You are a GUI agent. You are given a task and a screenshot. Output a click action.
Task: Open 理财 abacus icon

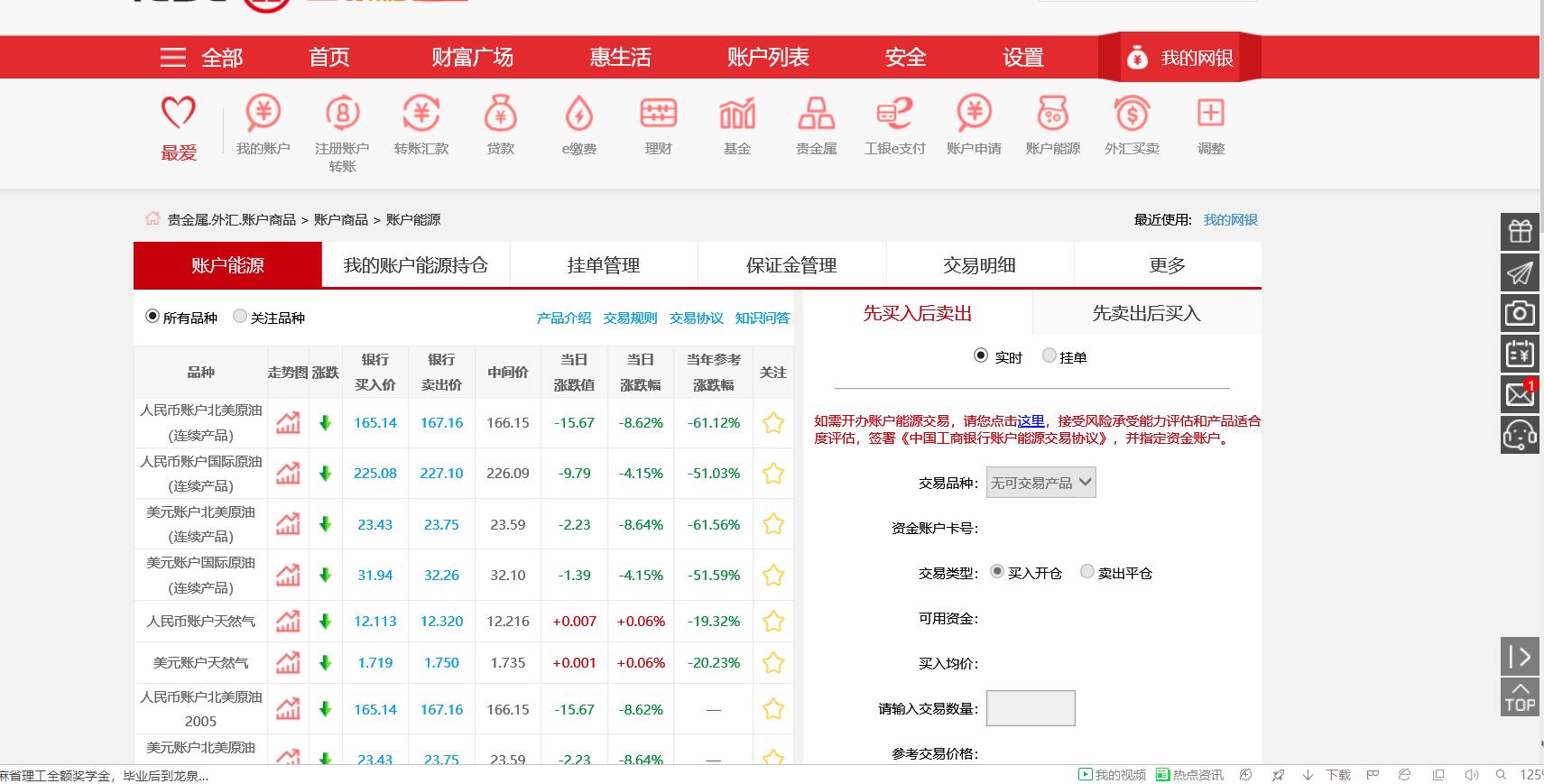[x=658, y=114]
